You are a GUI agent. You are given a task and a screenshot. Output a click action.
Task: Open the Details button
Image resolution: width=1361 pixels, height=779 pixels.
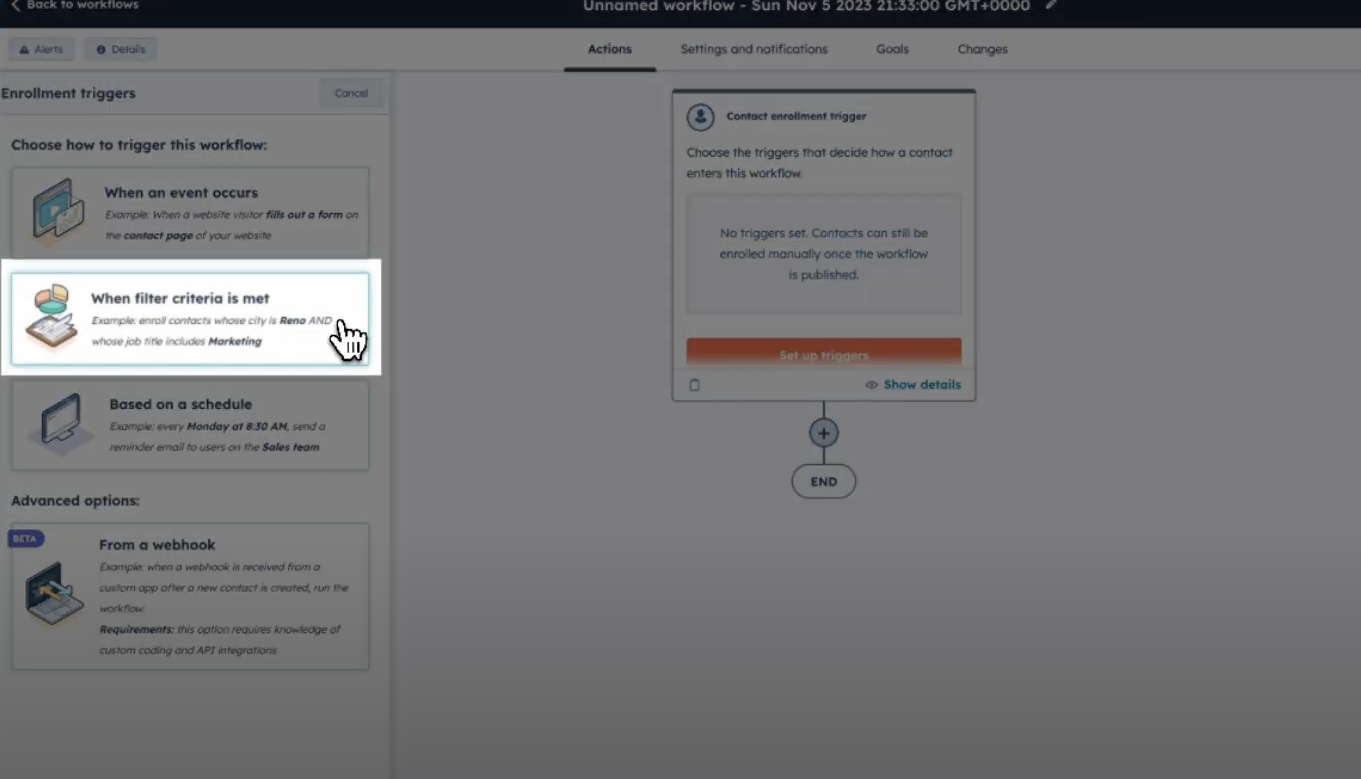(x=121, y=49)
